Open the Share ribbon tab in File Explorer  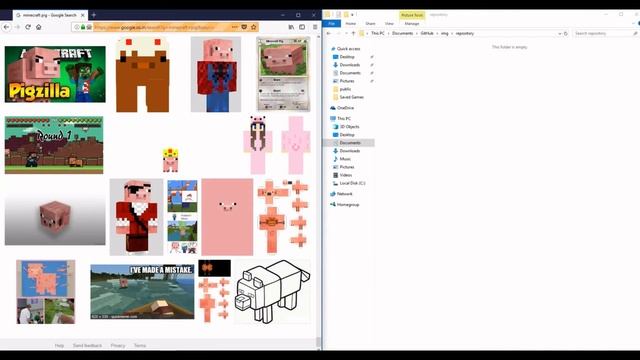pyautogui.click(x=370, y=24)
